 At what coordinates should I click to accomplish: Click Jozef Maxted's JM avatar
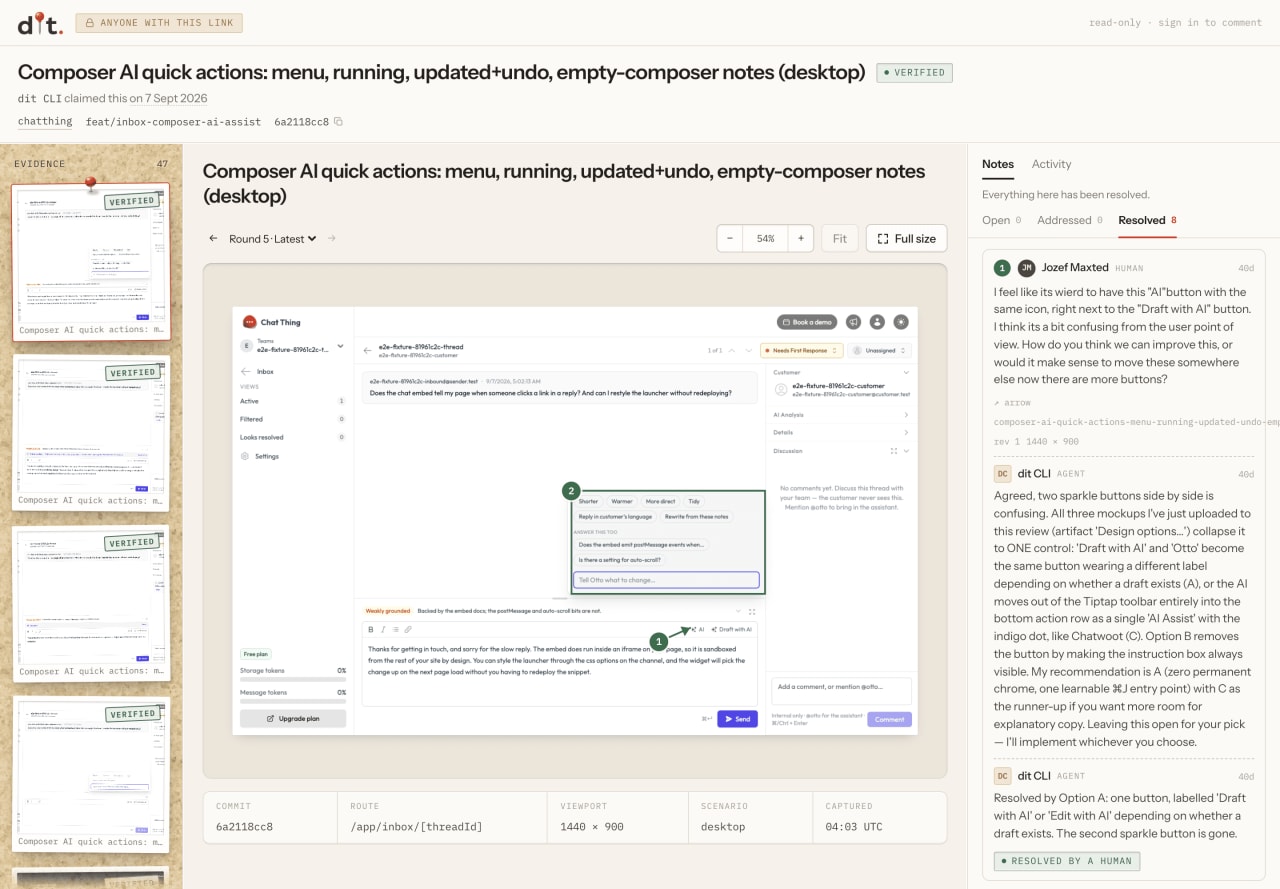click(1026, 268)
